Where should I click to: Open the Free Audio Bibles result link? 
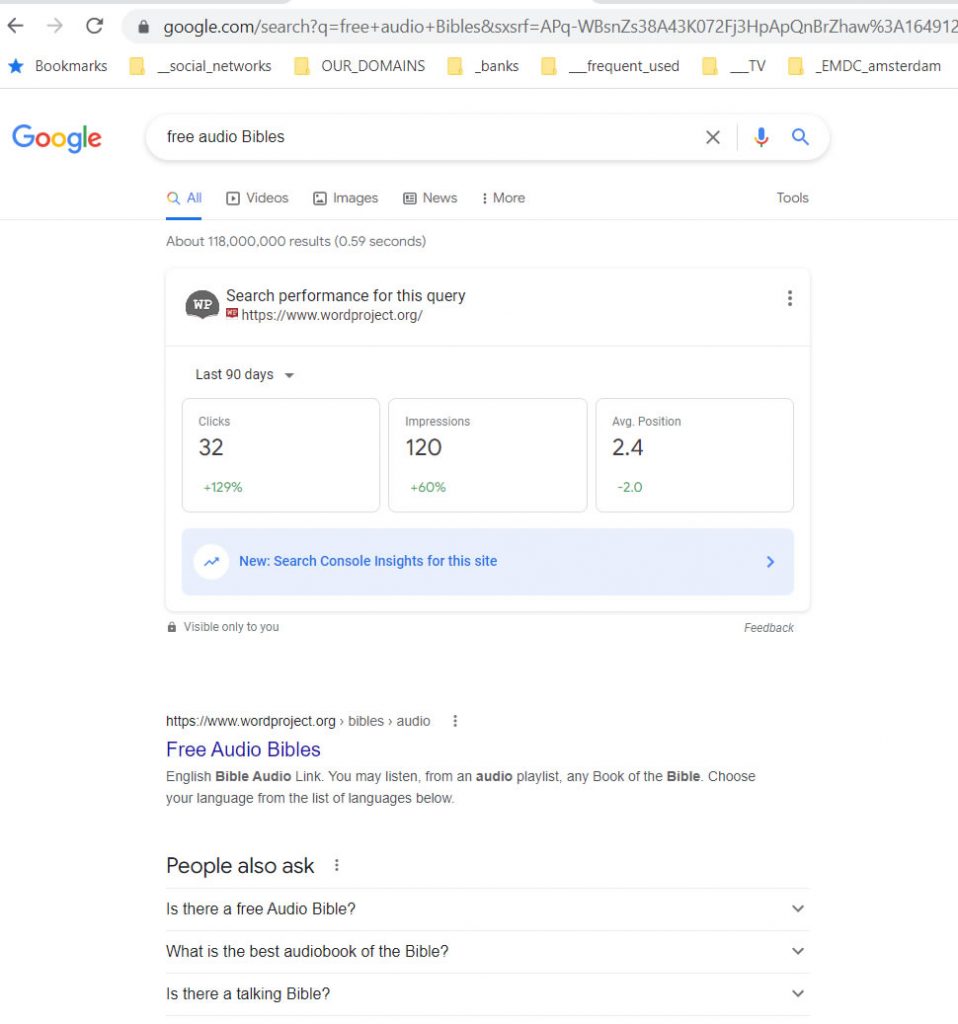tap(243, 749)
